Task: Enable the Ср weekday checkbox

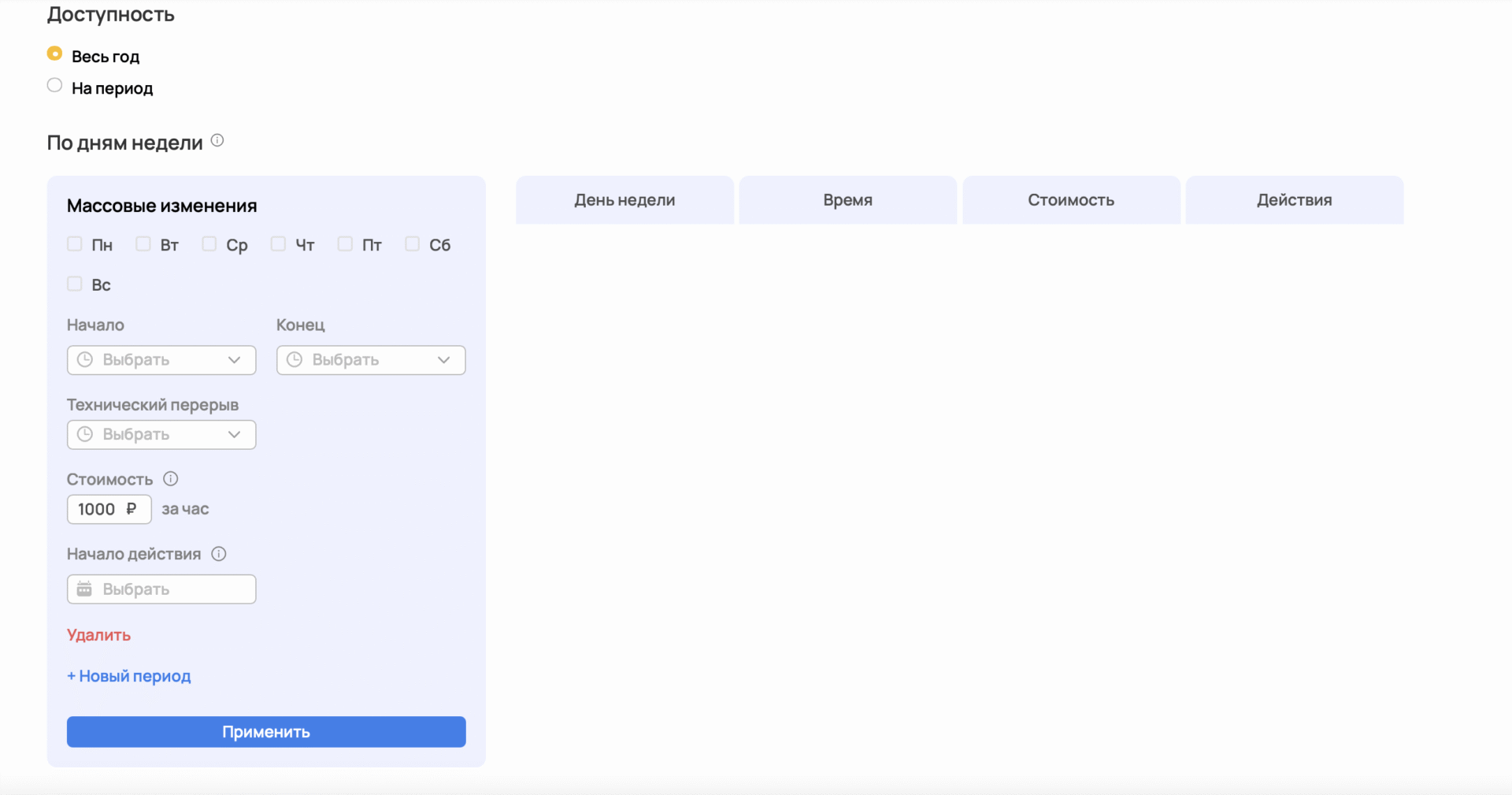Action: (x=209, y=244)
